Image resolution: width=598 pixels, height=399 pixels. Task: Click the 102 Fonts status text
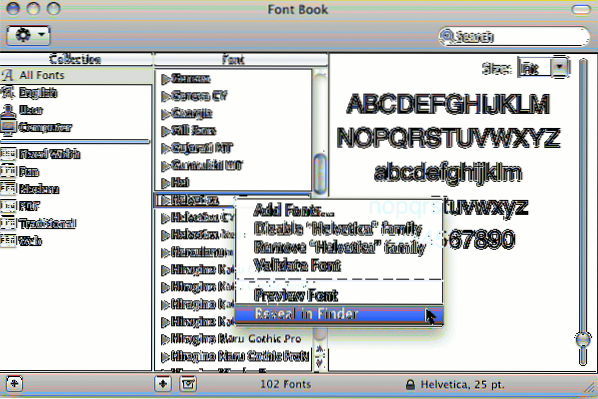tap(286, 384)
